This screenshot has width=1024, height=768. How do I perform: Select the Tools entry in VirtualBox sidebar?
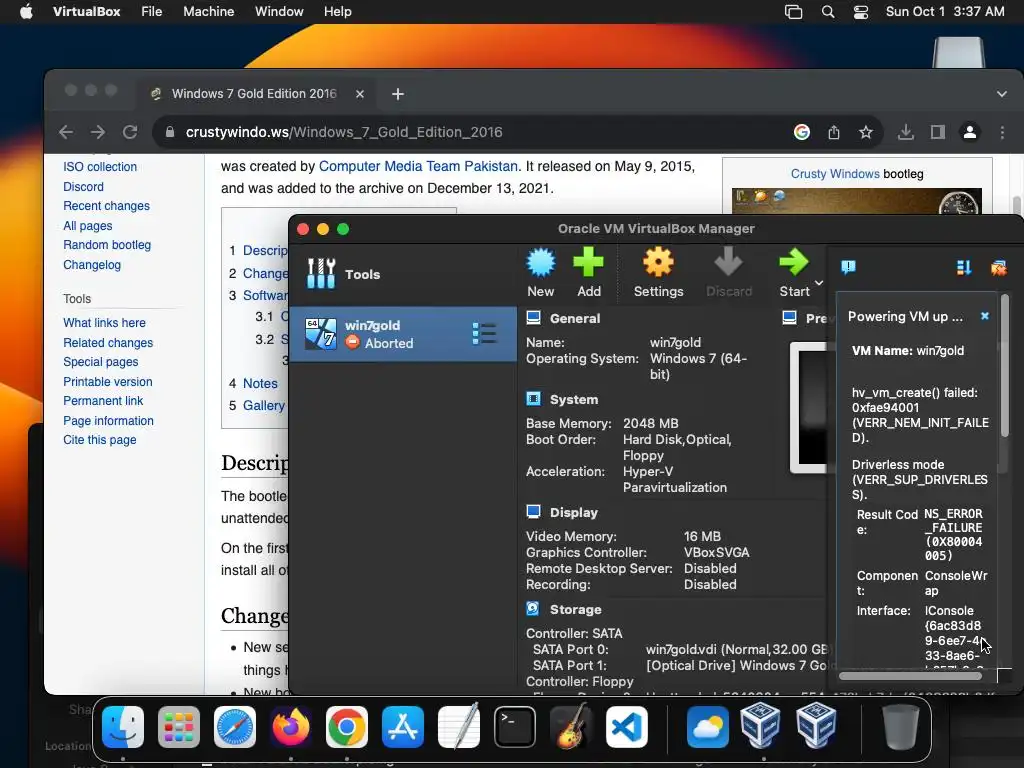[402, 274]
